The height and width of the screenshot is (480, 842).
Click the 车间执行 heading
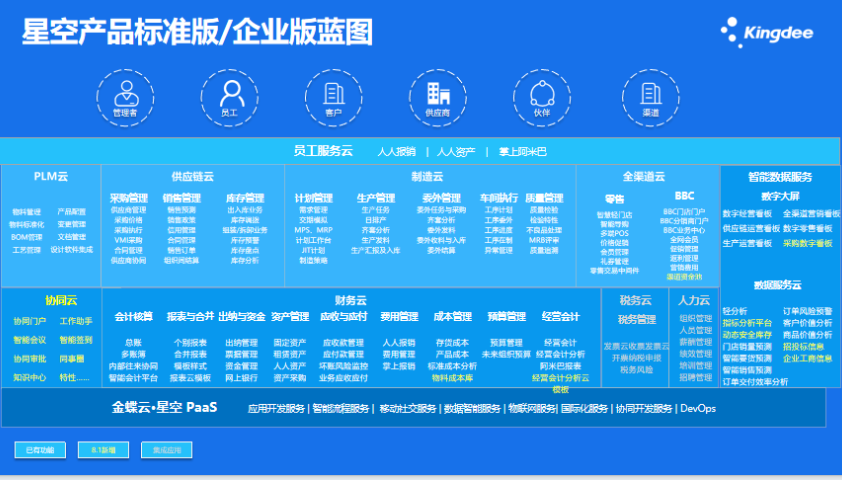click(499, 198)
